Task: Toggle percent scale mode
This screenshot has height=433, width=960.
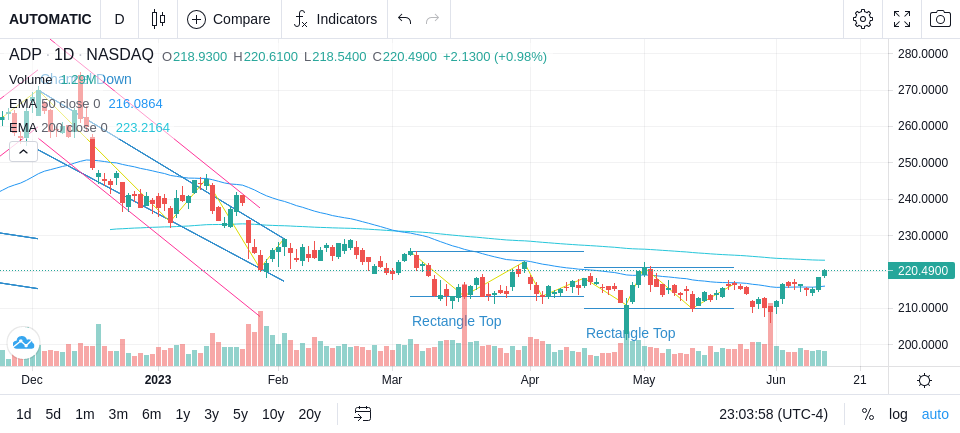Action: coord(868,415)
